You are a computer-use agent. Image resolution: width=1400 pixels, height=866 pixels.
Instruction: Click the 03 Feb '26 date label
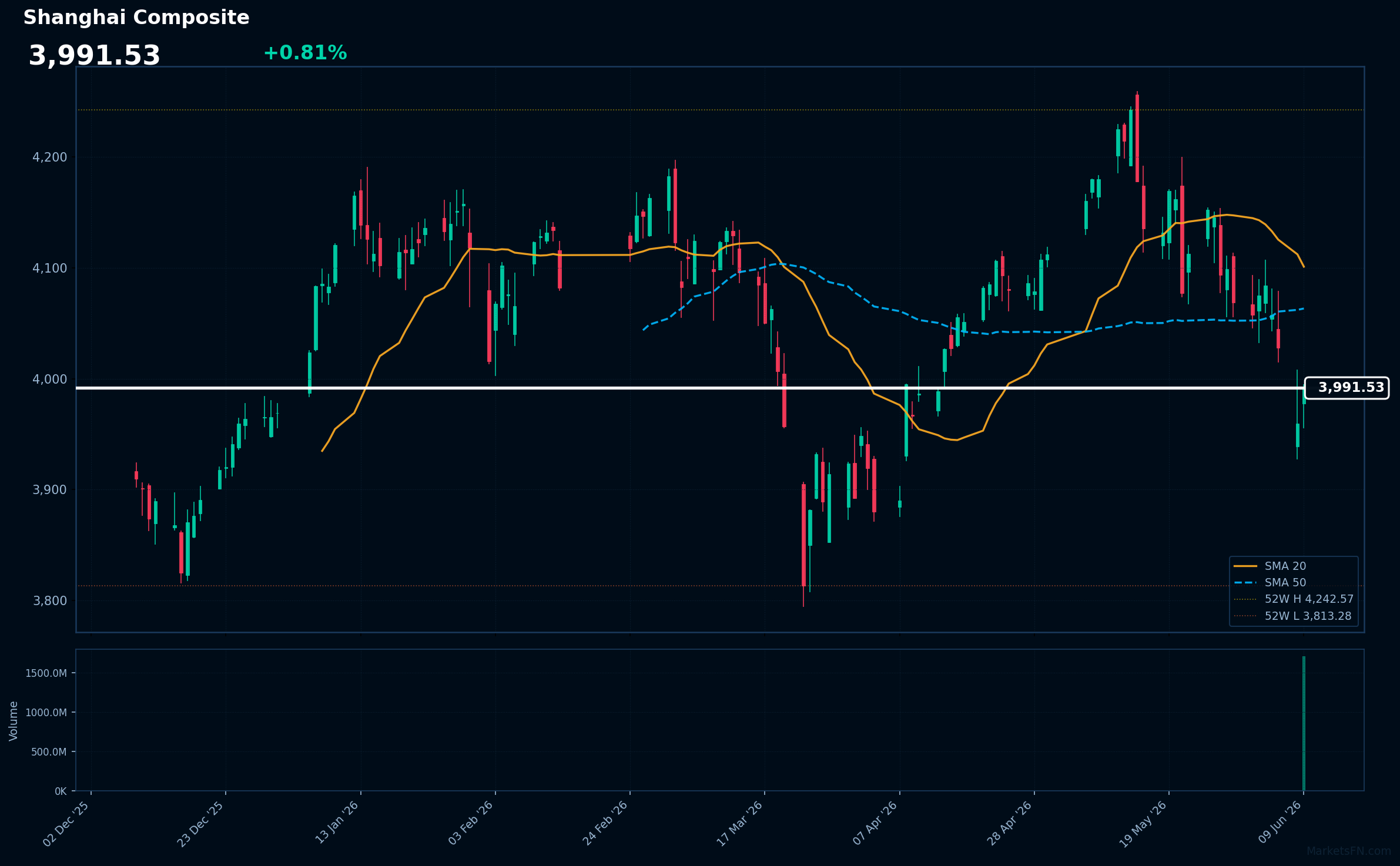pyautogui.click(x=471, y=824)
